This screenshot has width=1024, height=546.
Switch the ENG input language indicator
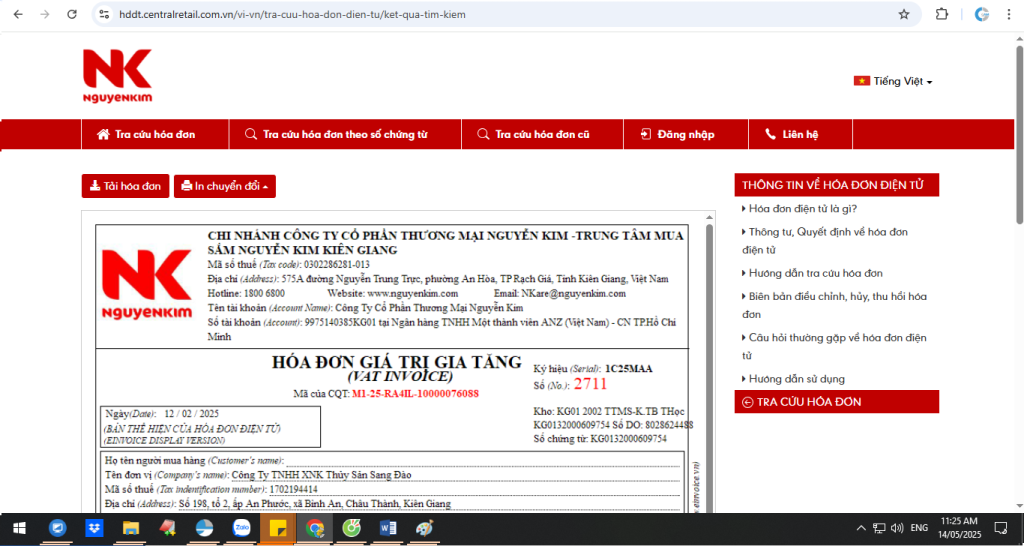919,528
